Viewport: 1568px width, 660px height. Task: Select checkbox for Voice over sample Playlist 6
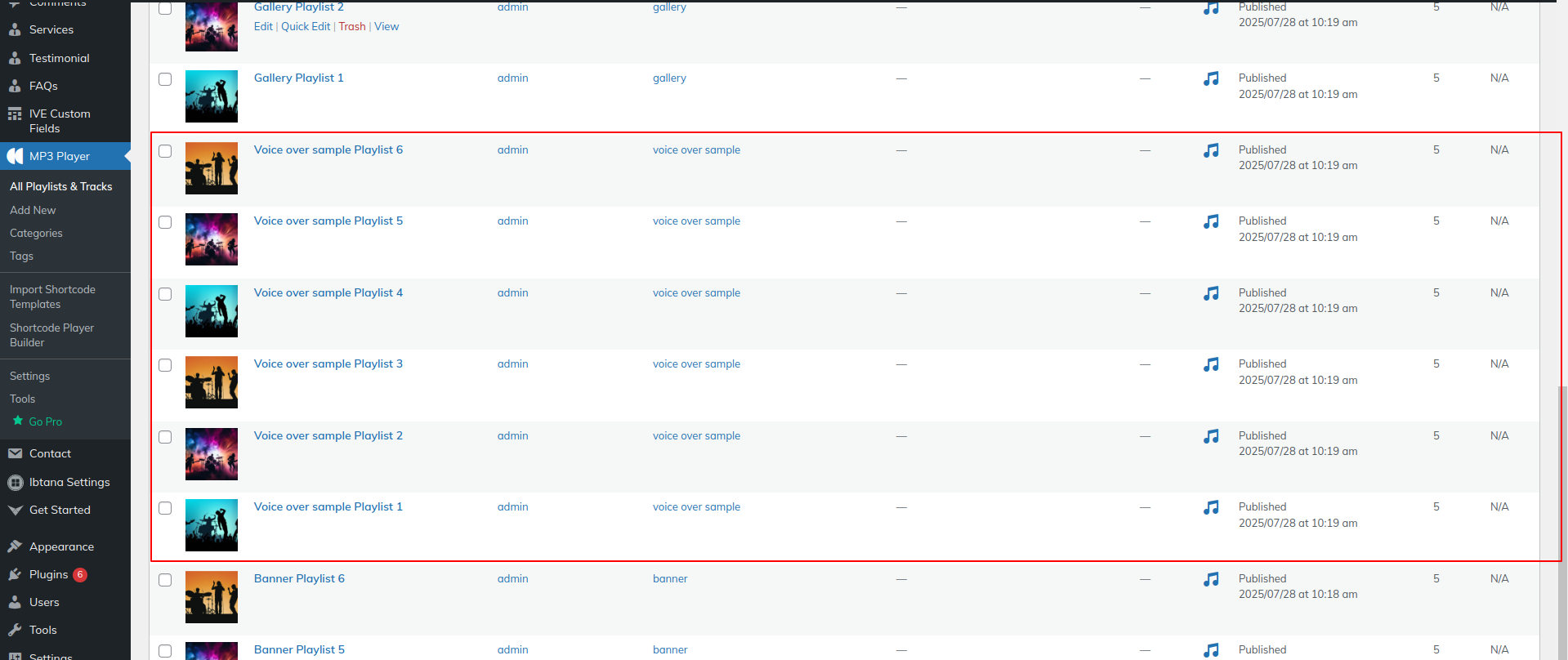tap(165, 151)
